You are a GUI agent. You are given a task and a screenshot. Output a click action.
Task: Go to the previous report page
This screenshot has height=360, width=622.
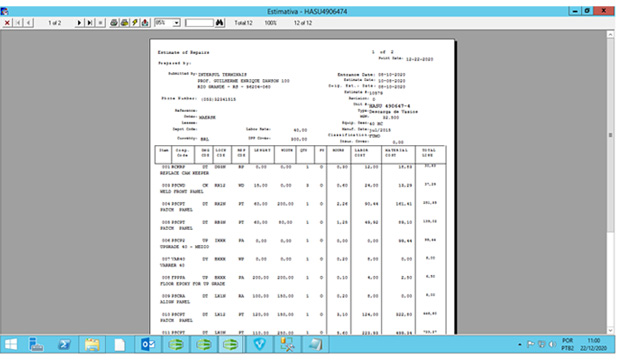coord(29,23)
